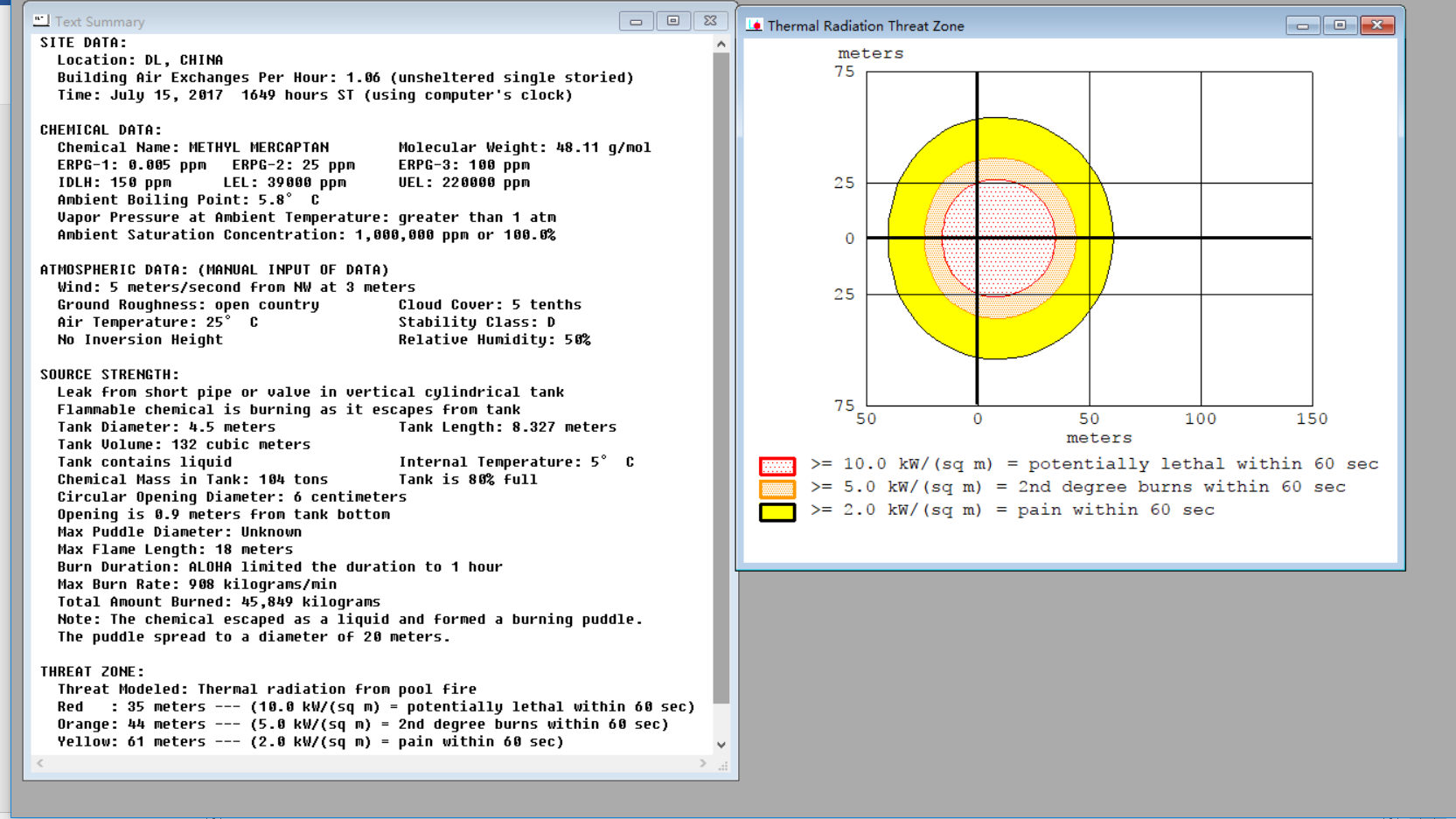Click the 'SOURCE STRENGTH:' heading
The height and width of the screenshot is (819, 1456).
click(x=109, y=374)
